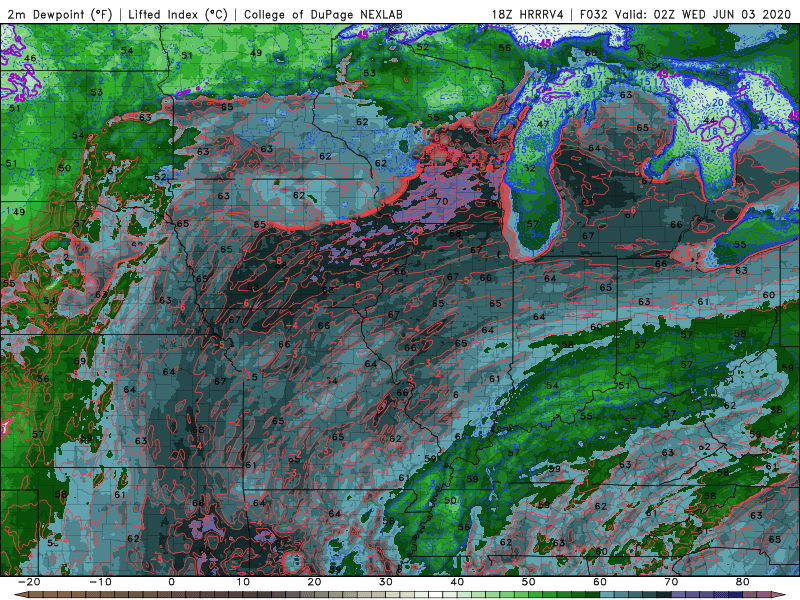
Task: Click the '10' label on the color scale
Action: tap(243, 582)
